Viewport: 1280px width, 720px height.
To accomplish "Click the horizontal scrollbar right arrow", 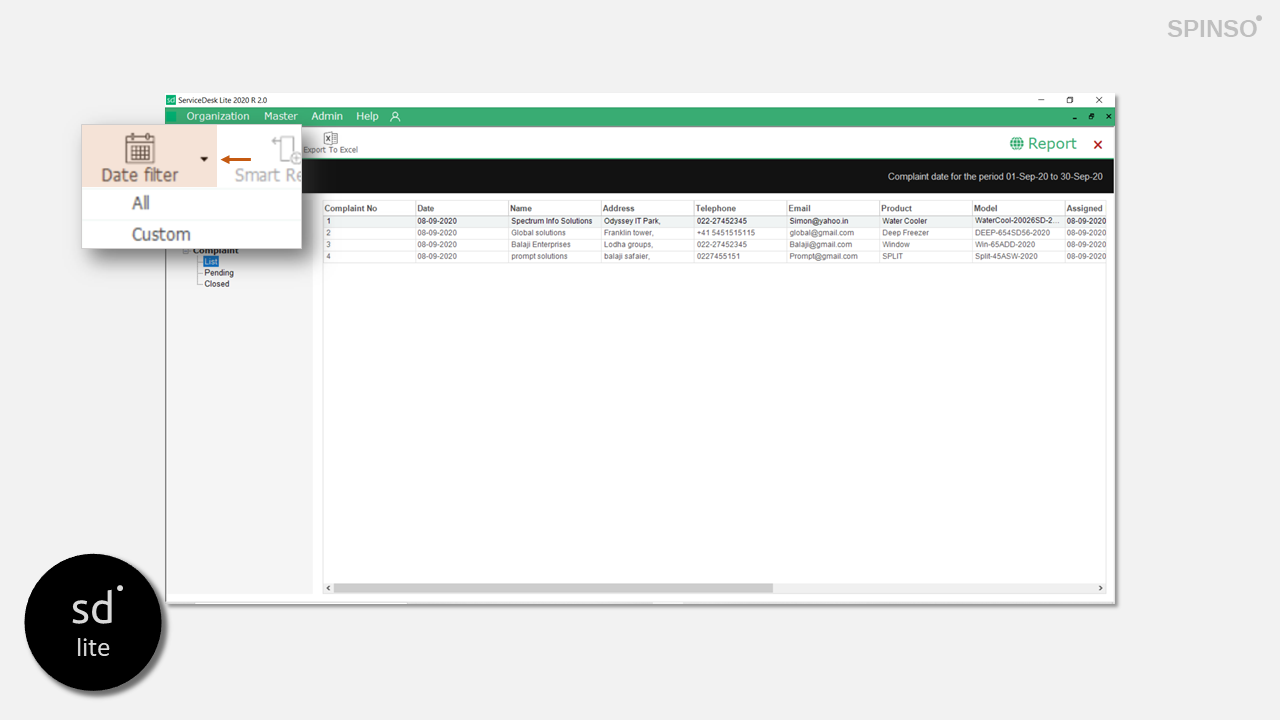I will (1100, 588).
